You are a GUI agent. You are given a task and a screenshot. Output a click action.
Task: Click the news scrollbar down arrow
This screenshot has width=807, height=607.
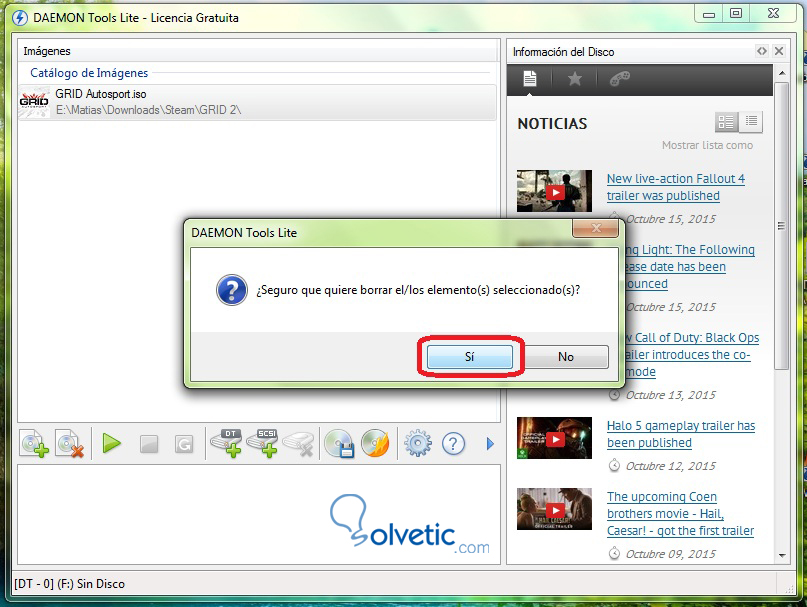point(782,556)
